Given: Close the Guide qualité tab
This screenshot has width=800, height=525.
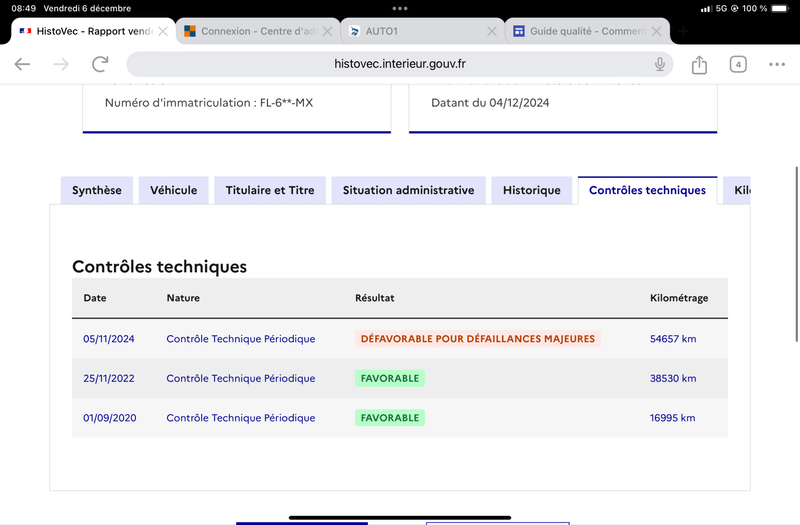Looking at the screenshot, I should (657, 31).
